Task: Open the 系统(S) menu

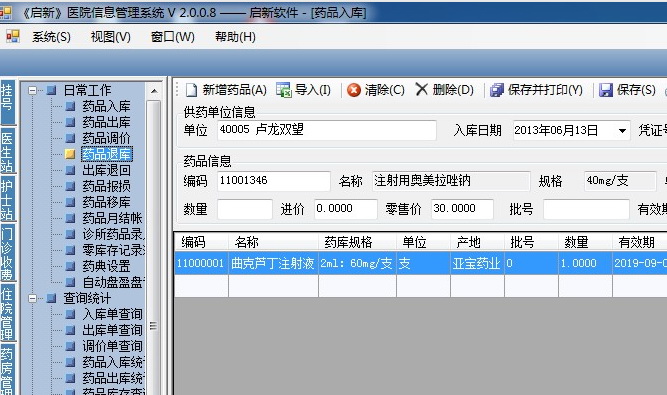Action: coord(51,37)
